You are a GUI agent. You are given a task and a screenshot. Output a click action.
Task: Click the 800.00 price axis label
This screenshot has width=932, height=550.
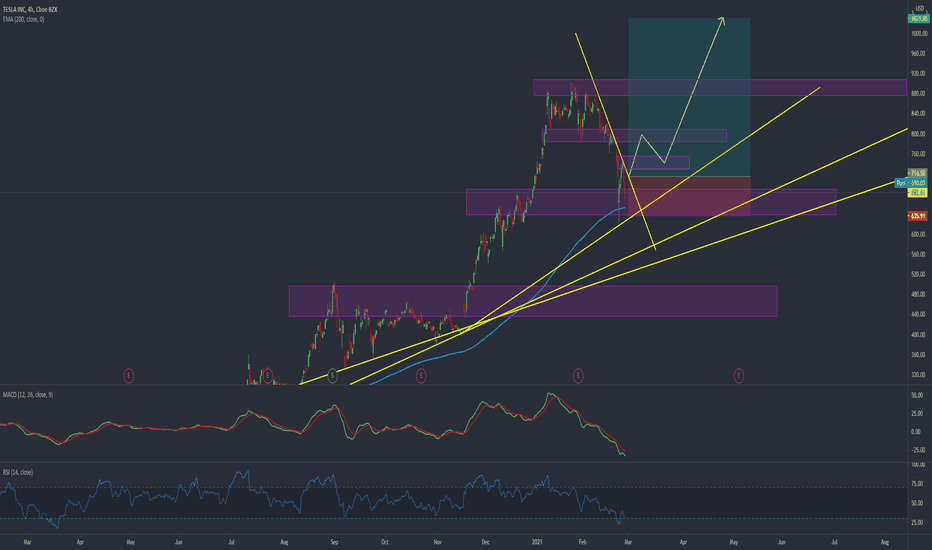[919, 134]
